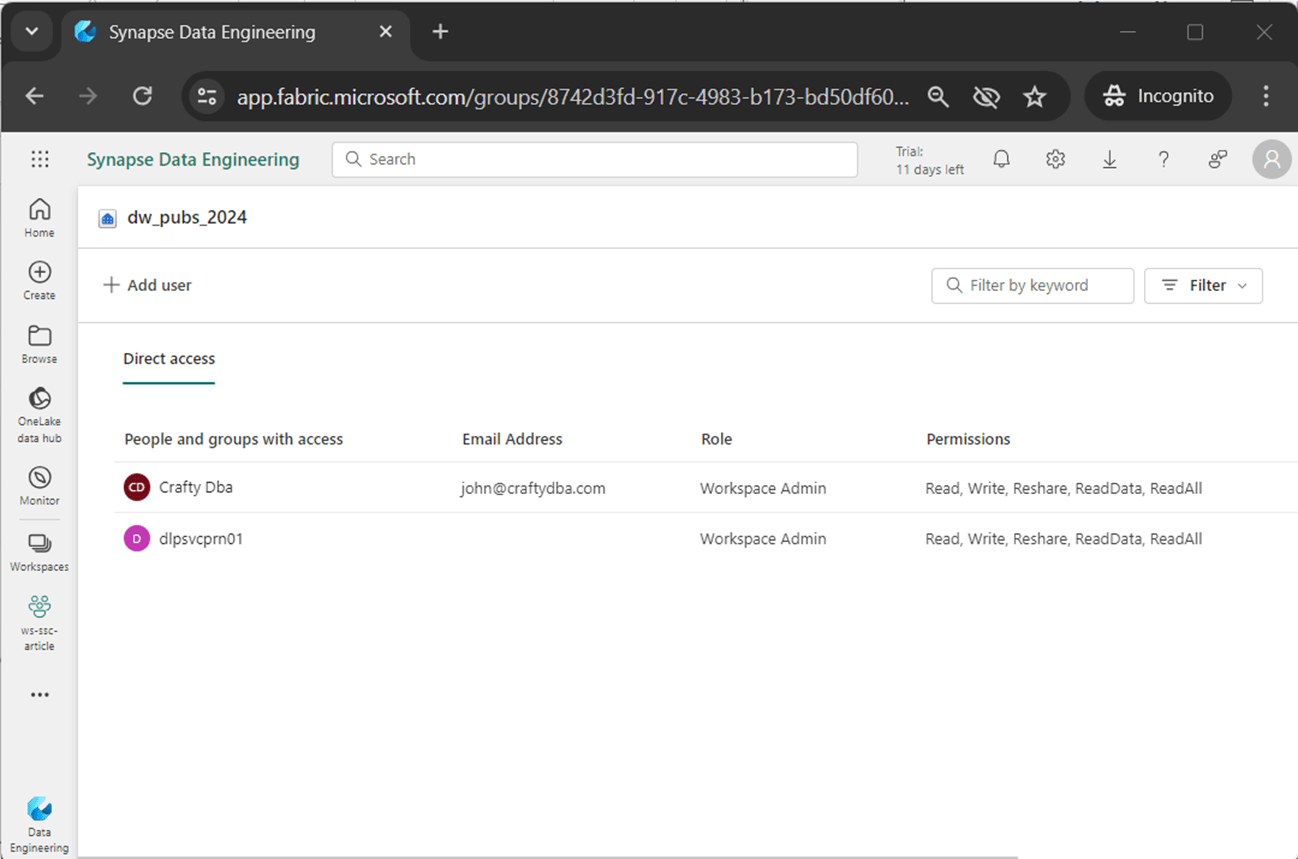The height and width of the screenshot is (859, 1298).
Task: Open the Chrome three-dot menu
Action: tap(1266, 96)
